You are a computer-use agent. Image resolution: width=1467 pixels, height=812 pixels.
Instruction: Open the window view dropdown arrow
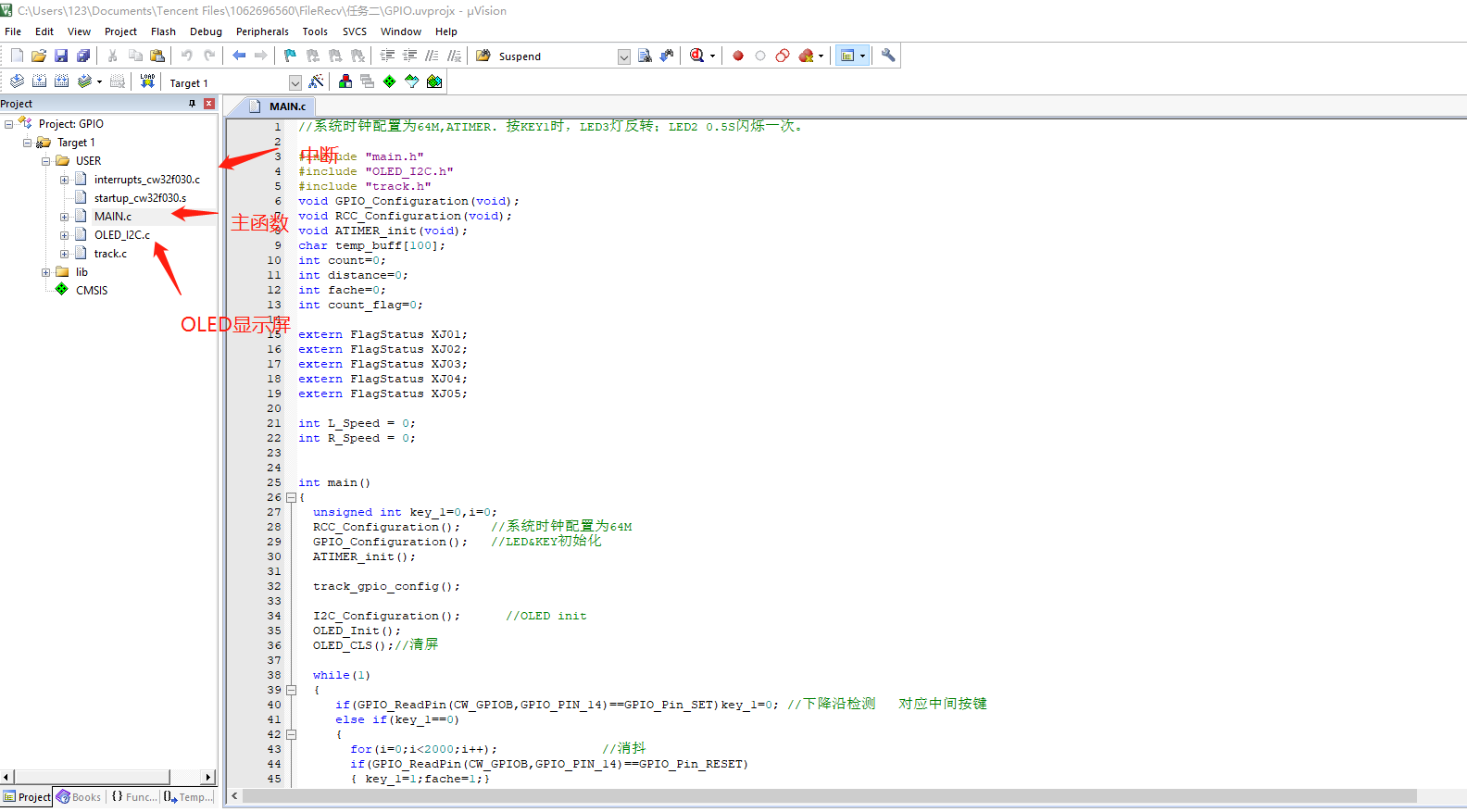point(862,56)
